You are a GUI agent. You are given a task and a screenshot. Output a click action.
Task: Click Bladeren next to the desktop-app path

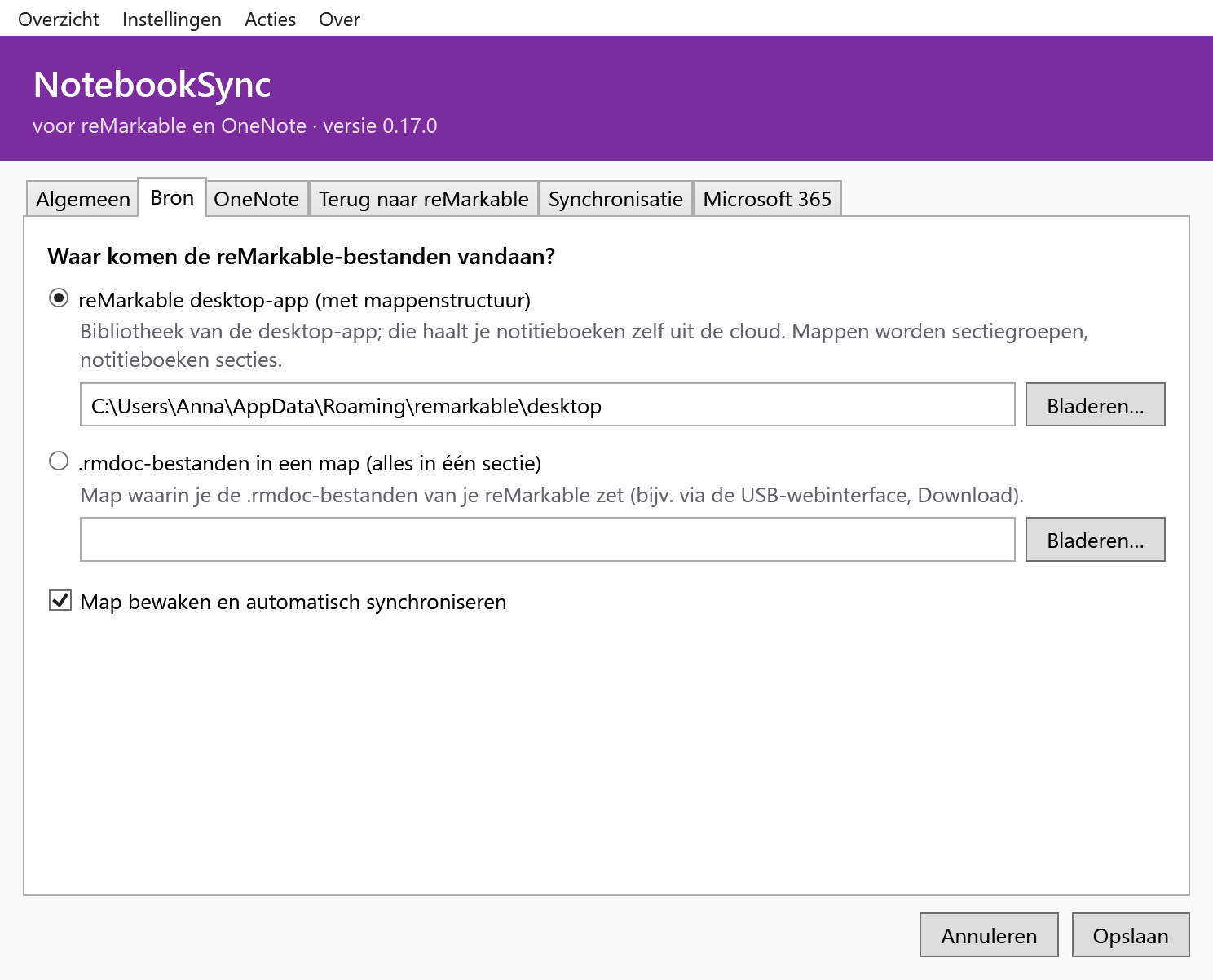point(1095,404)
